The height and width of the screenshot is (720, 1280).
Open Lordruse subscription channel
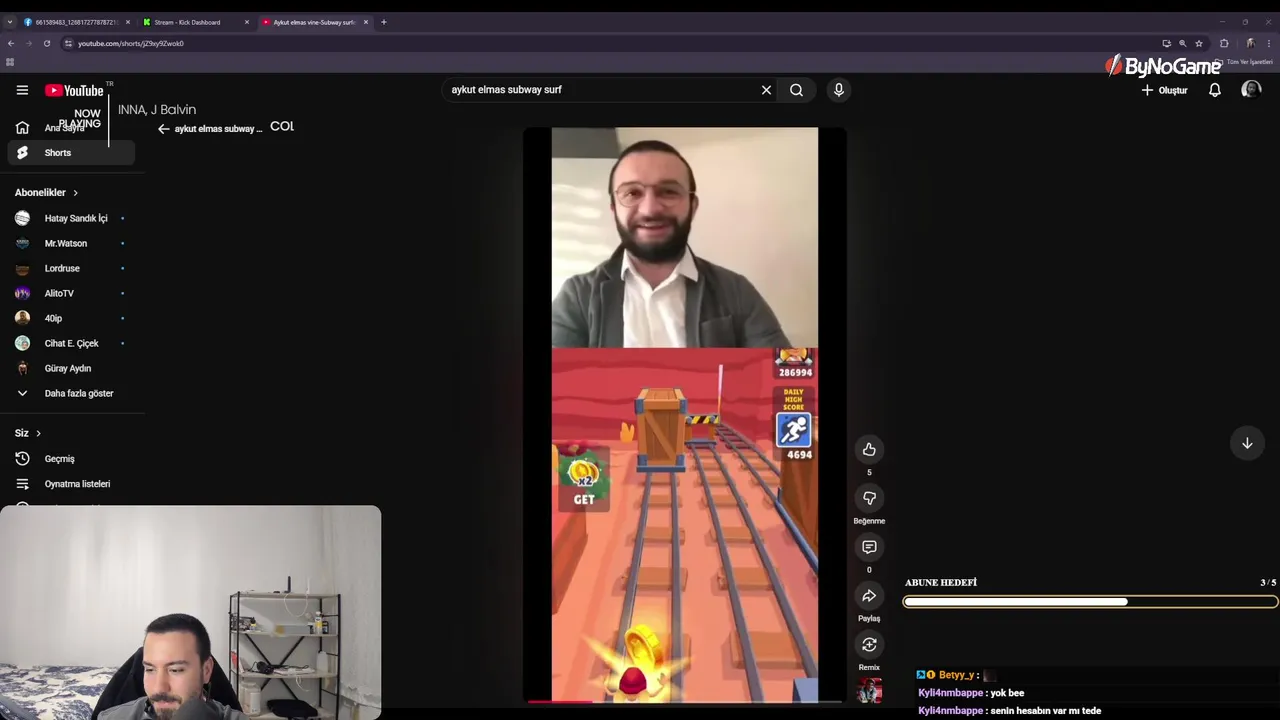(71, 268)
